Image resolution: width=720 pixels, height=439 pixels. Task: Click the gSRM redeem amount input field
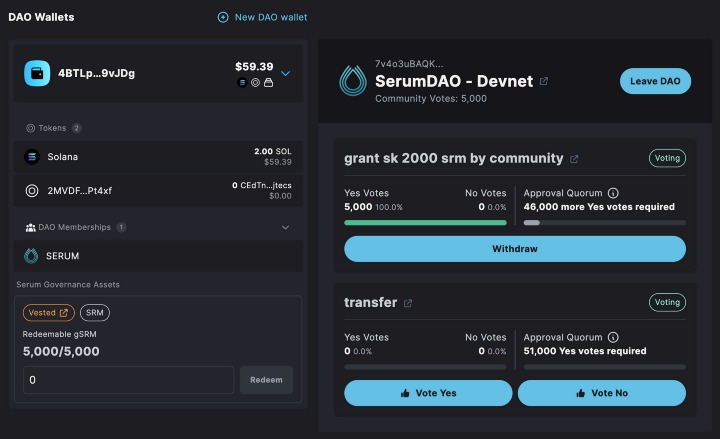129,380
